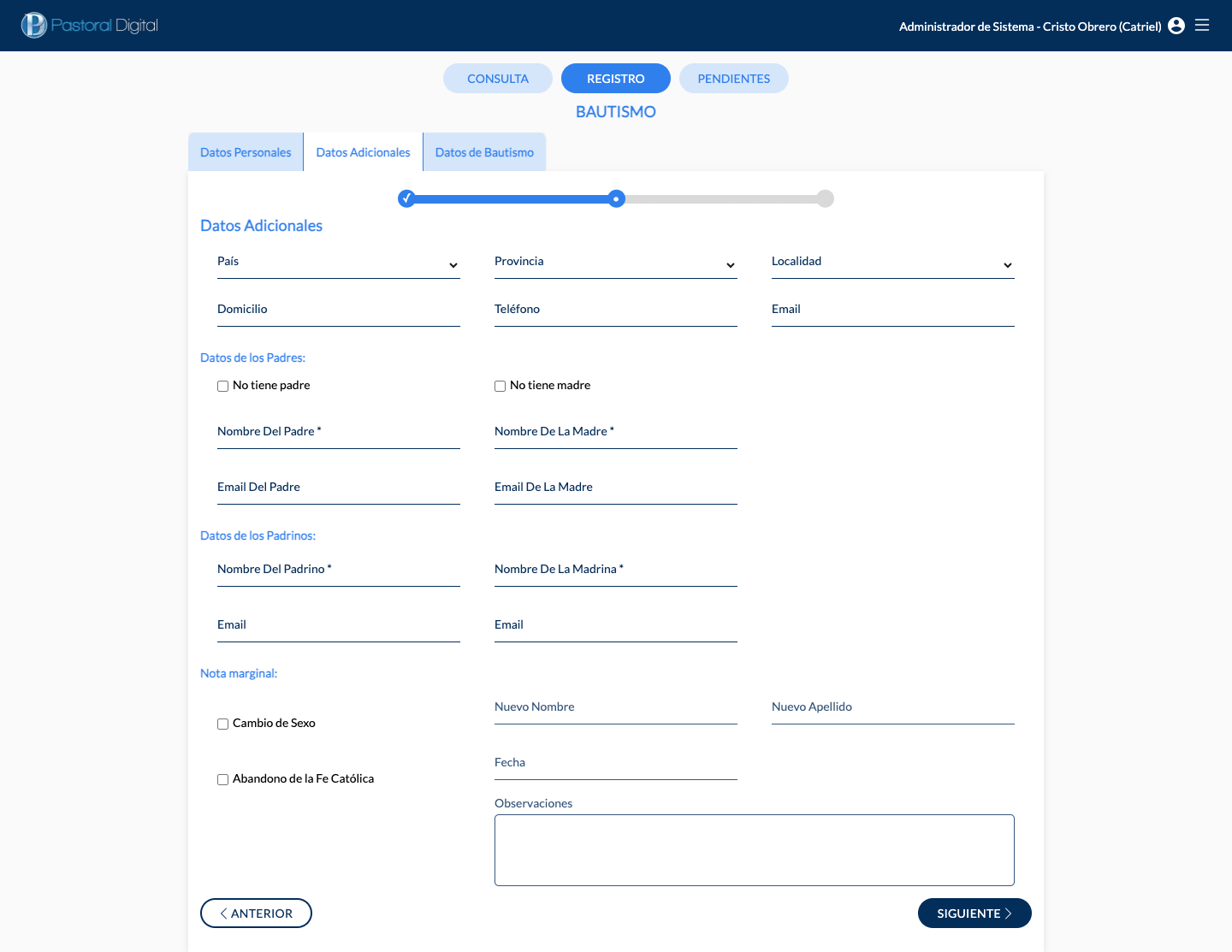Check the No tiene madre checkbox
1232x952 pixels.
500,386
